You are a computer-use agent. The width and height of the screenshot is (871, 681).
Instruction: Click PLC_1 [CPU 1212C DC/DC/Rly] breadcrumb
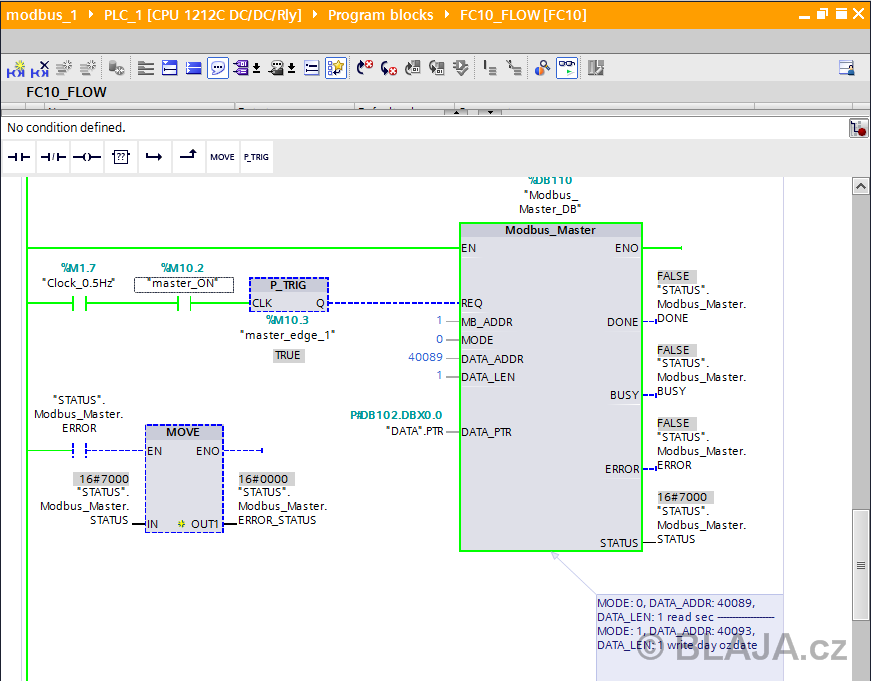coord(203,15)
